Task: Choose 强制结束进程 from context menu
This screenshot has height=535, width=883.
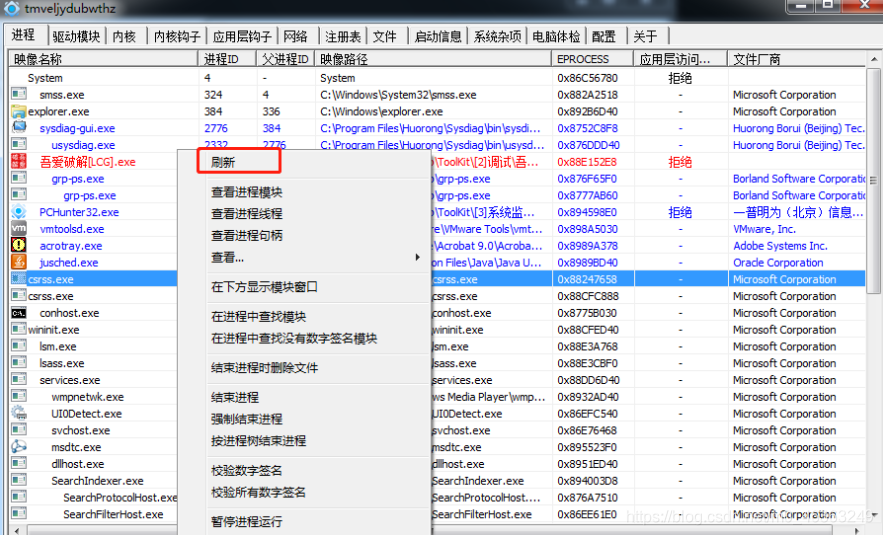Action: 247,419
